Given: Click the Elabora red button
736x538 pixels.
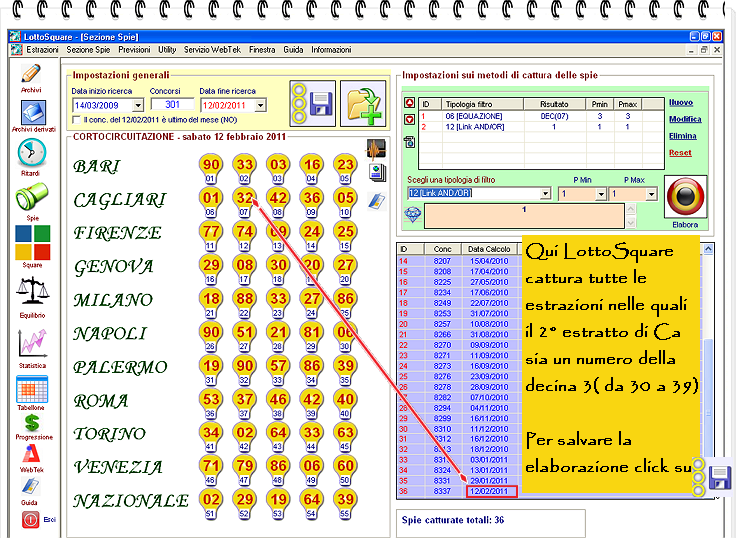Looking at the screenshot, I should click(685, 196).
